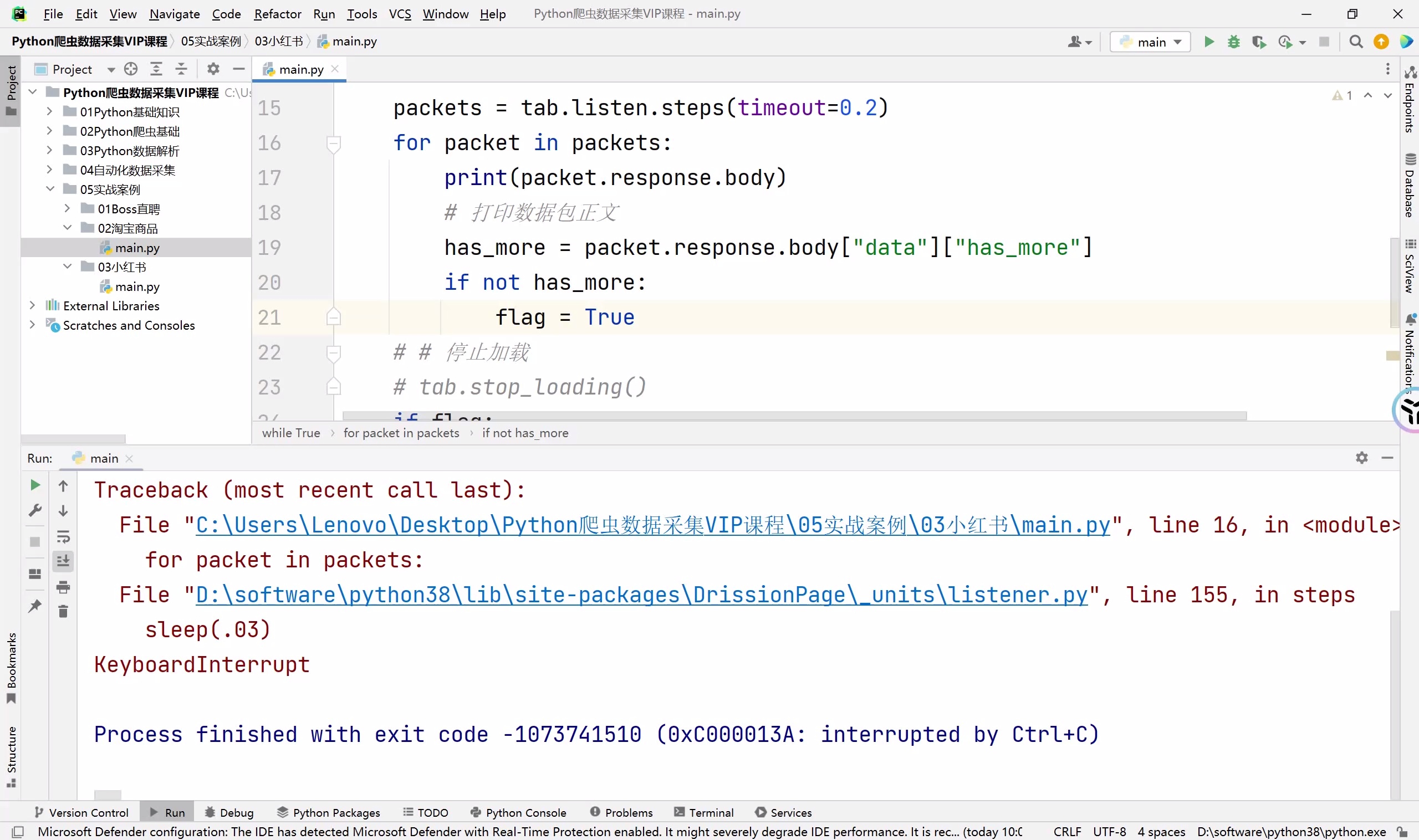Rerun main in the Run panel
The width and height of the screenshot is (1419, 840).
point(35,485)
